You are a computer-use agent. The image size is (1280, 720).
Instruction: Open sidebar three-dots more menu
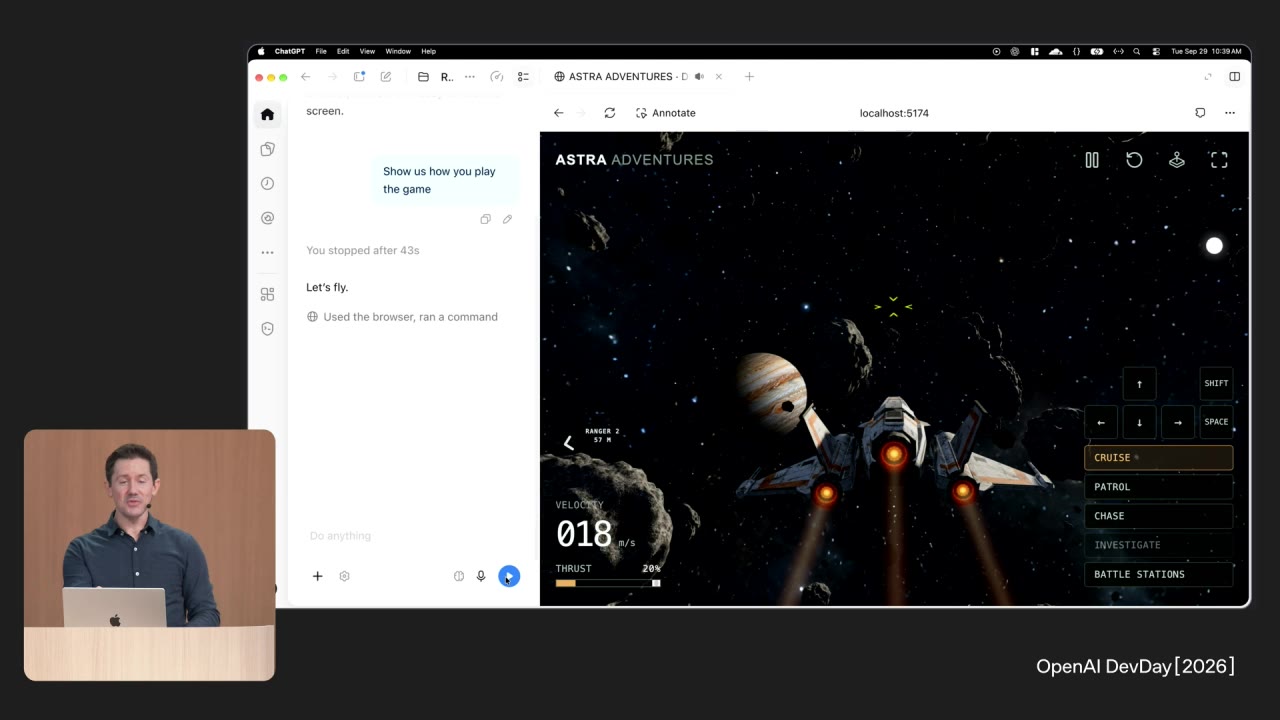[x=267, y=252]
